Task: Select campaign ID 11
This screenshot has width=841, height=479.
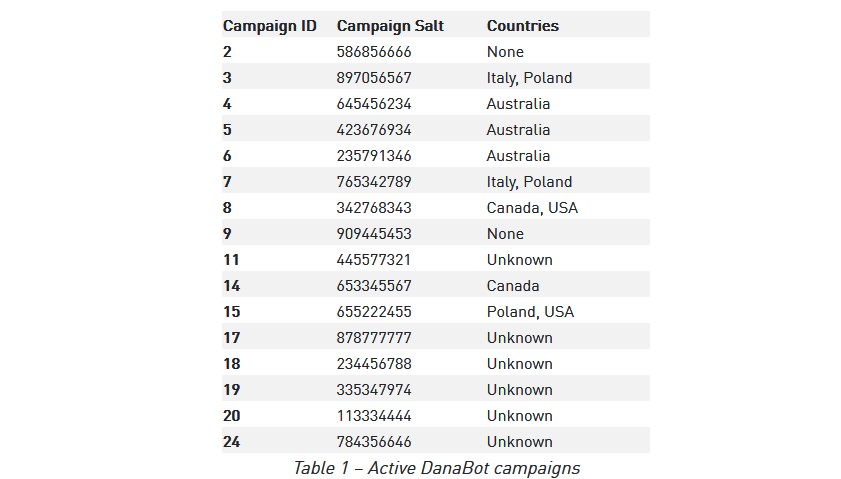Action: point(231,260)
